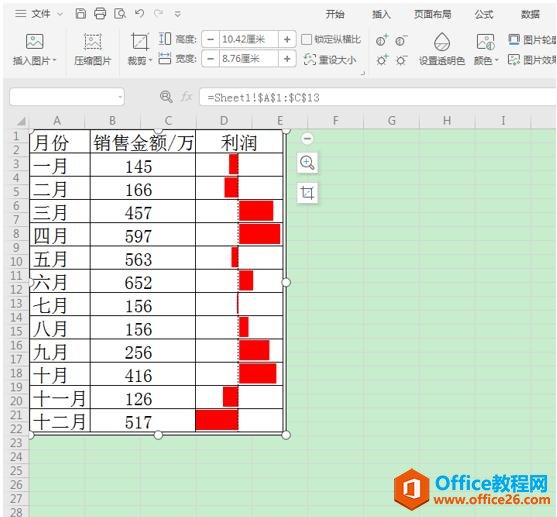Click the decrease brightness icon
Viewport: 557px width, 517px height.
401,60
